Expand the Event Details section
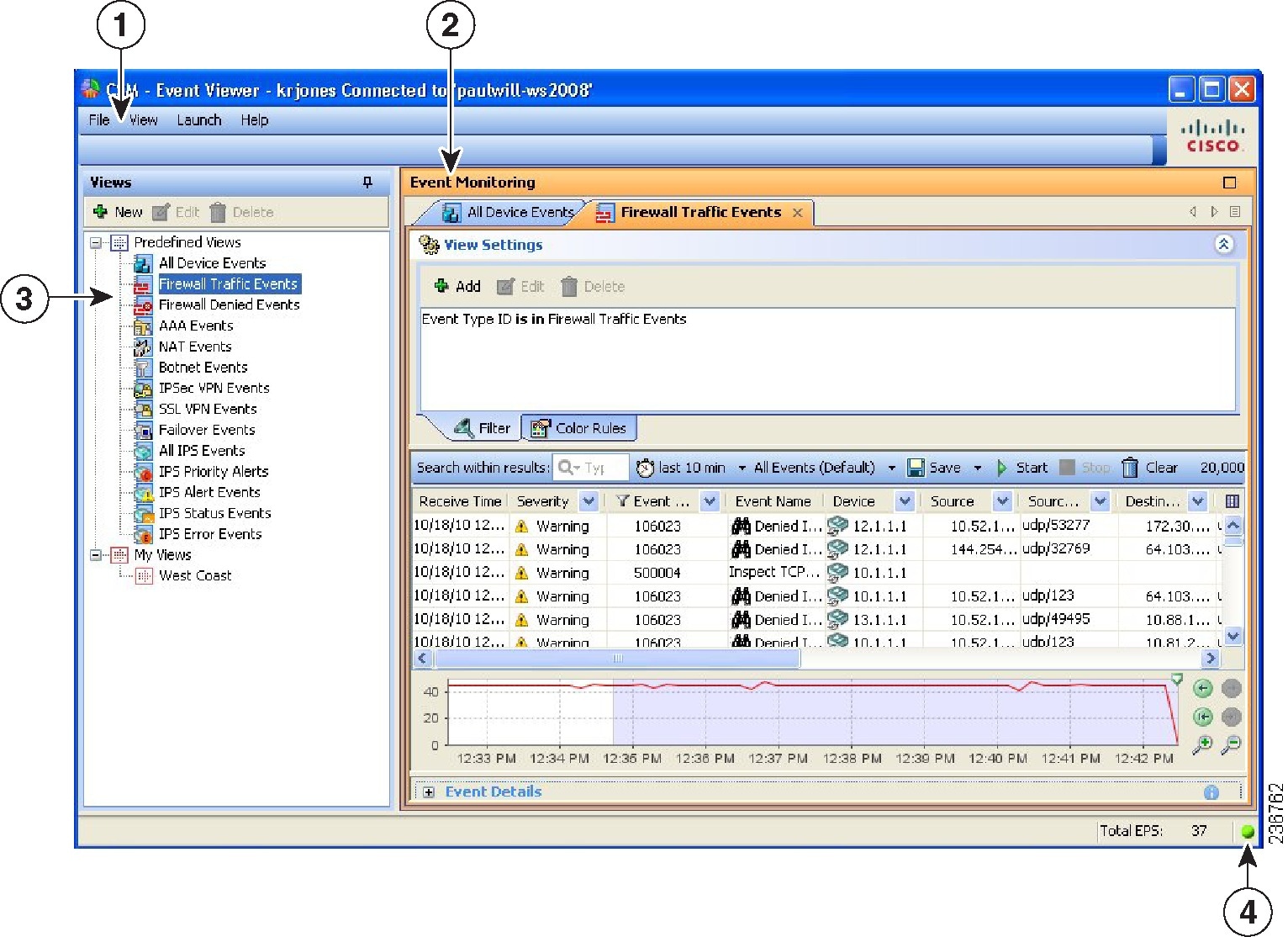1288x937 pixels. (429, 792)
